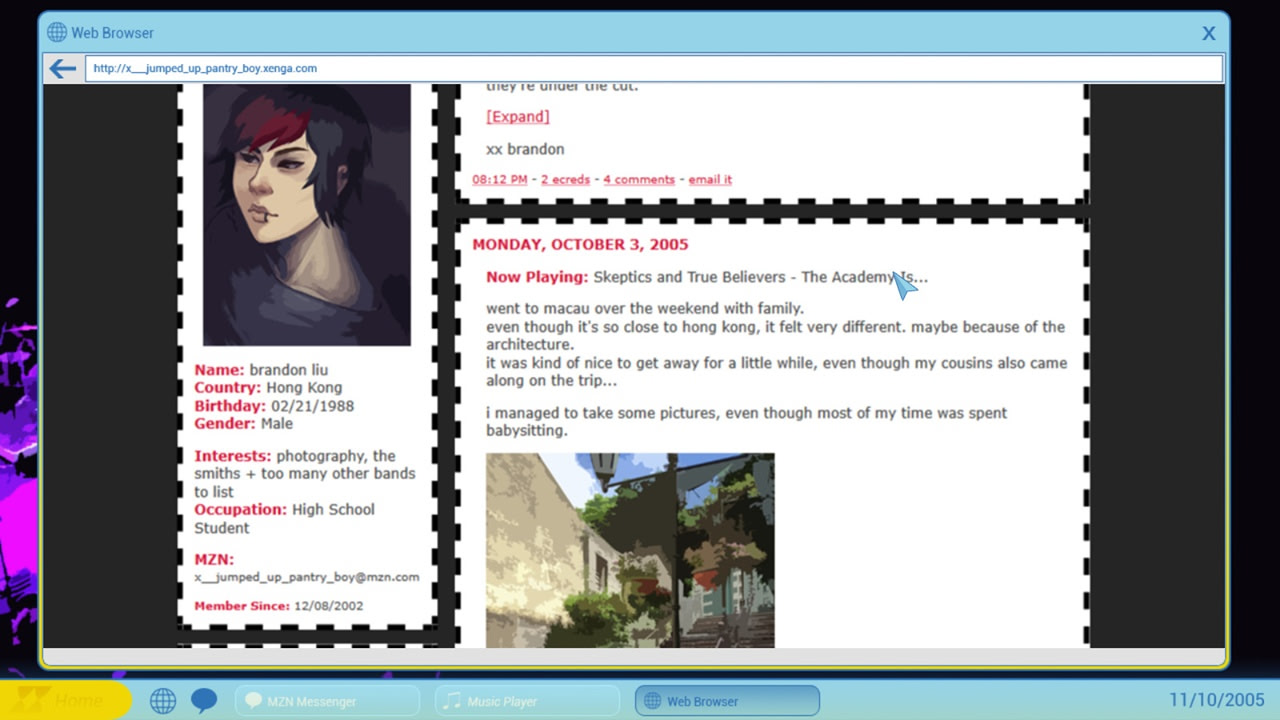Close the Web Browser window
This screenshot has height=720, width=1280.
pos(1208,33)
